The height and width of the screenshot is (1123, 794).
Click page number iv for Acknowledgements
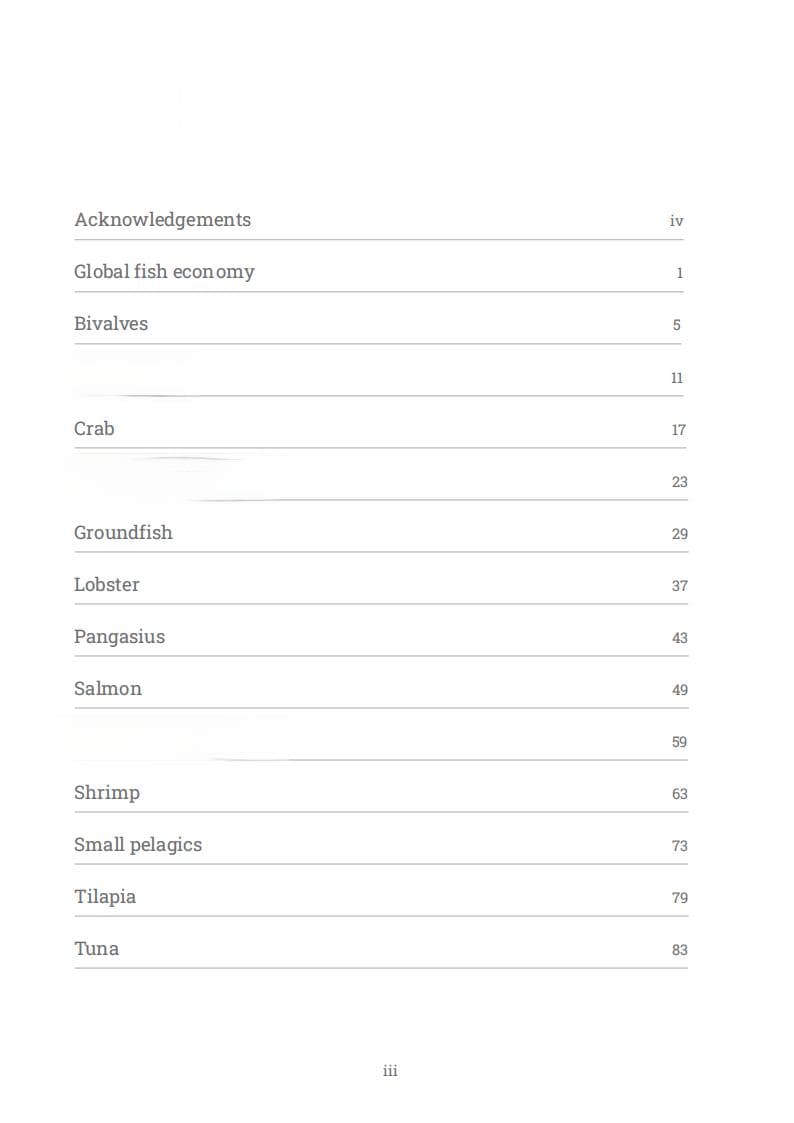[677, 221]
